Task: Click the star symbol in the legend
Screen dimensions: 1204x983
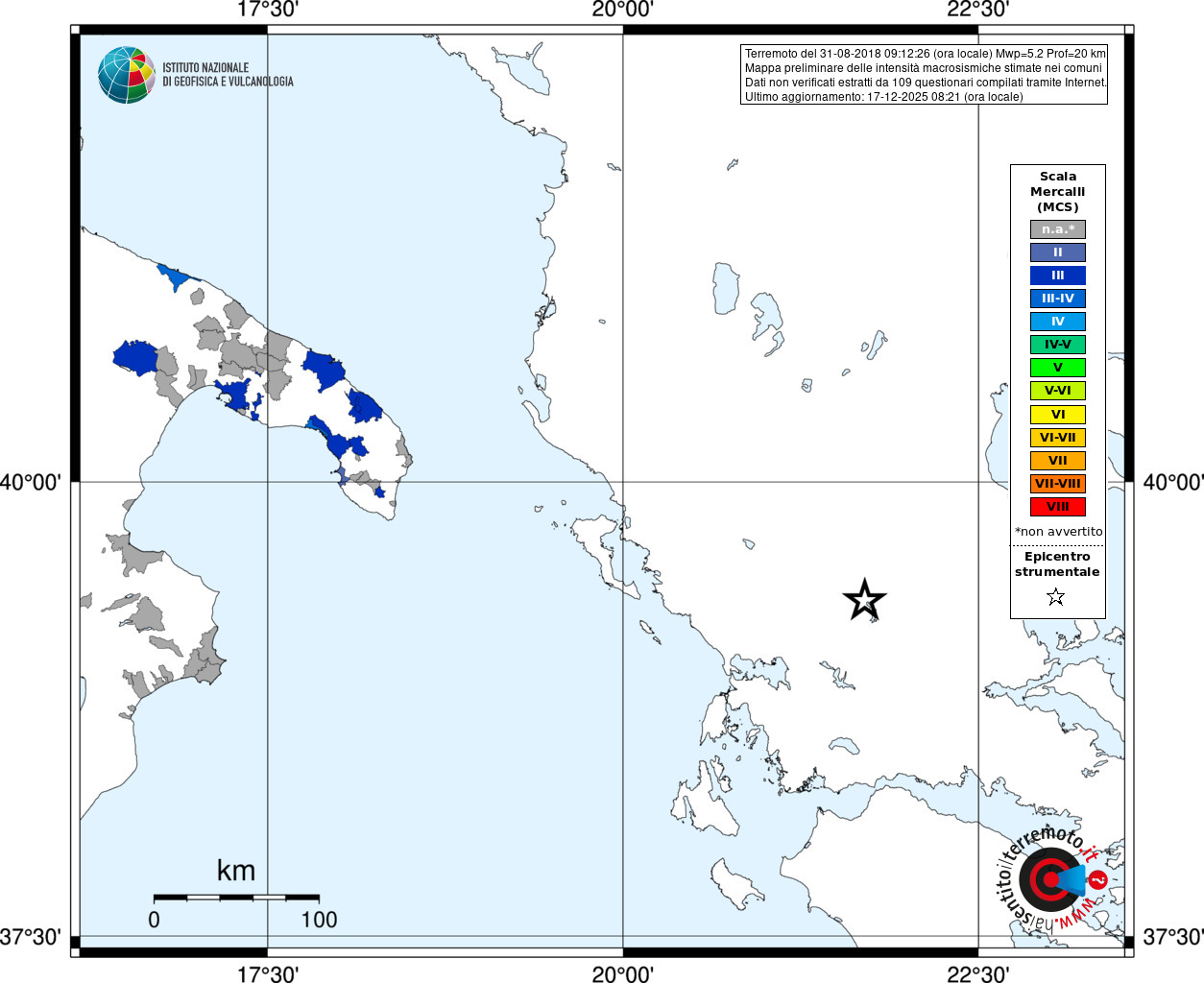Action: pyautogui.click(x=1056, y=597)
